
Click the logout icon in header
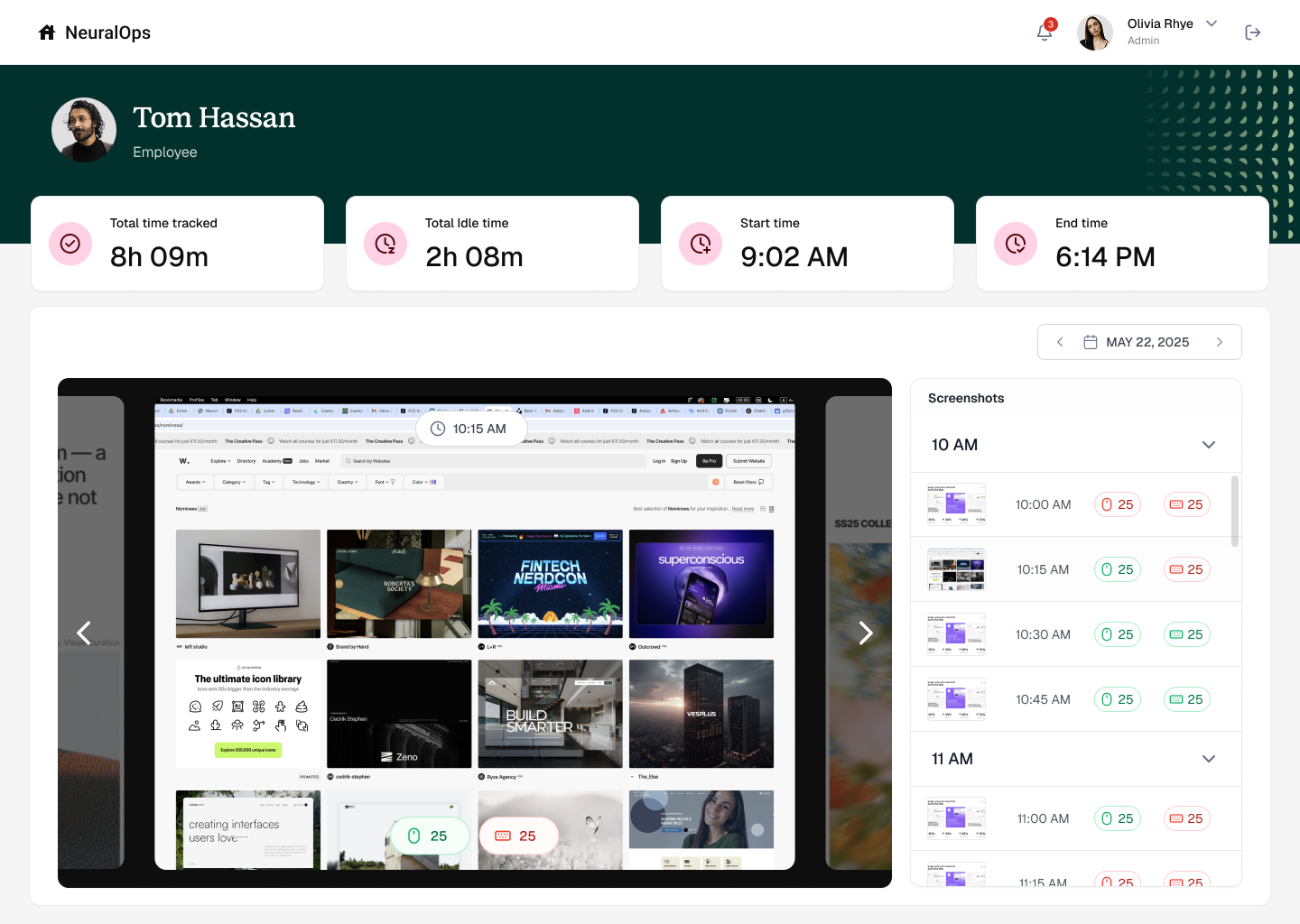[x=1252, y=32]
